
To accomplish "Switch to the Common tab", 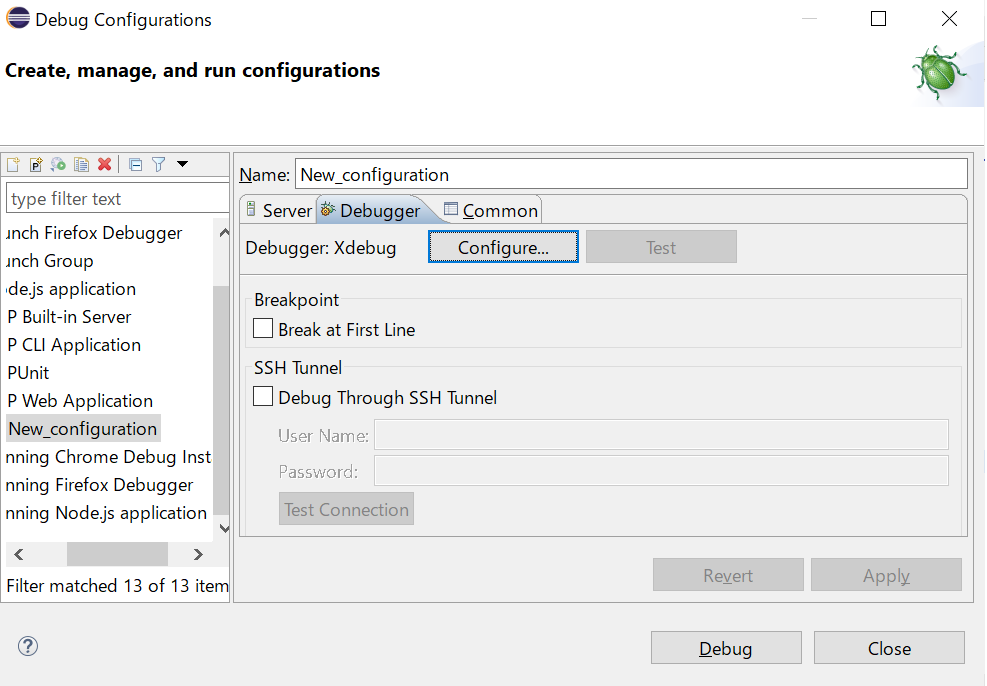I will (491, 210).
